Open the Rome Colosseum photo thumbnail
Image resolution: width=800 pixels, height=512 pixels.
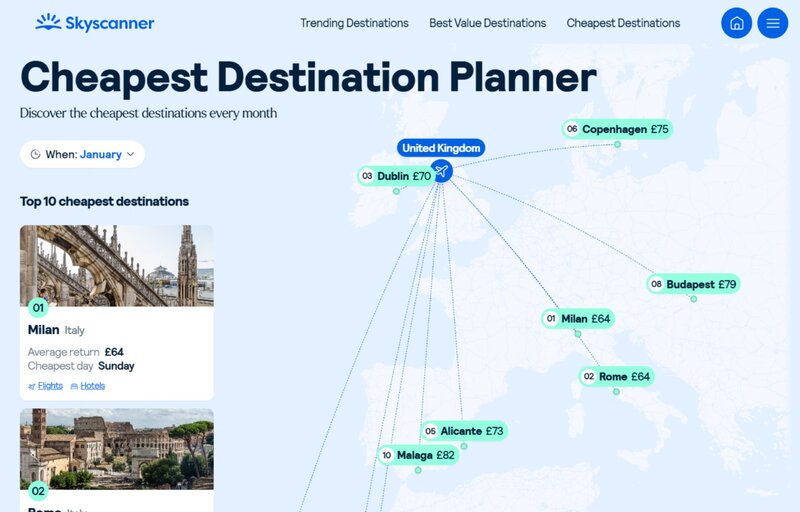[x=116, y=449]
